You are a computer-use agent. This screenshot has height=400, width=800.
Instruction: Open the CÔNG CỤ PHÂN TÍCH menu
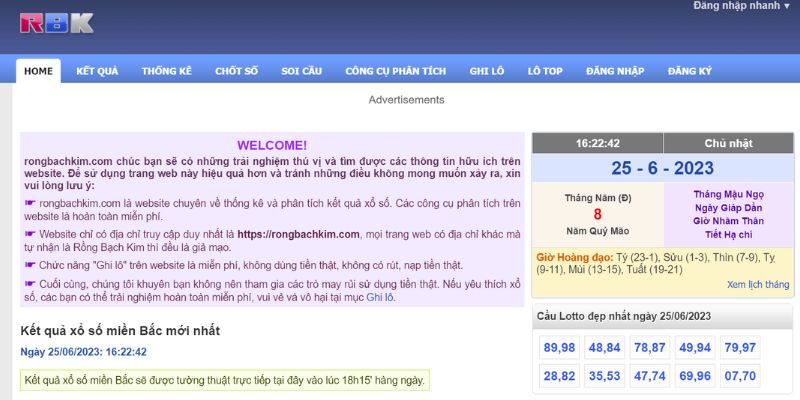pyautogui.click(x=395, y=71)
